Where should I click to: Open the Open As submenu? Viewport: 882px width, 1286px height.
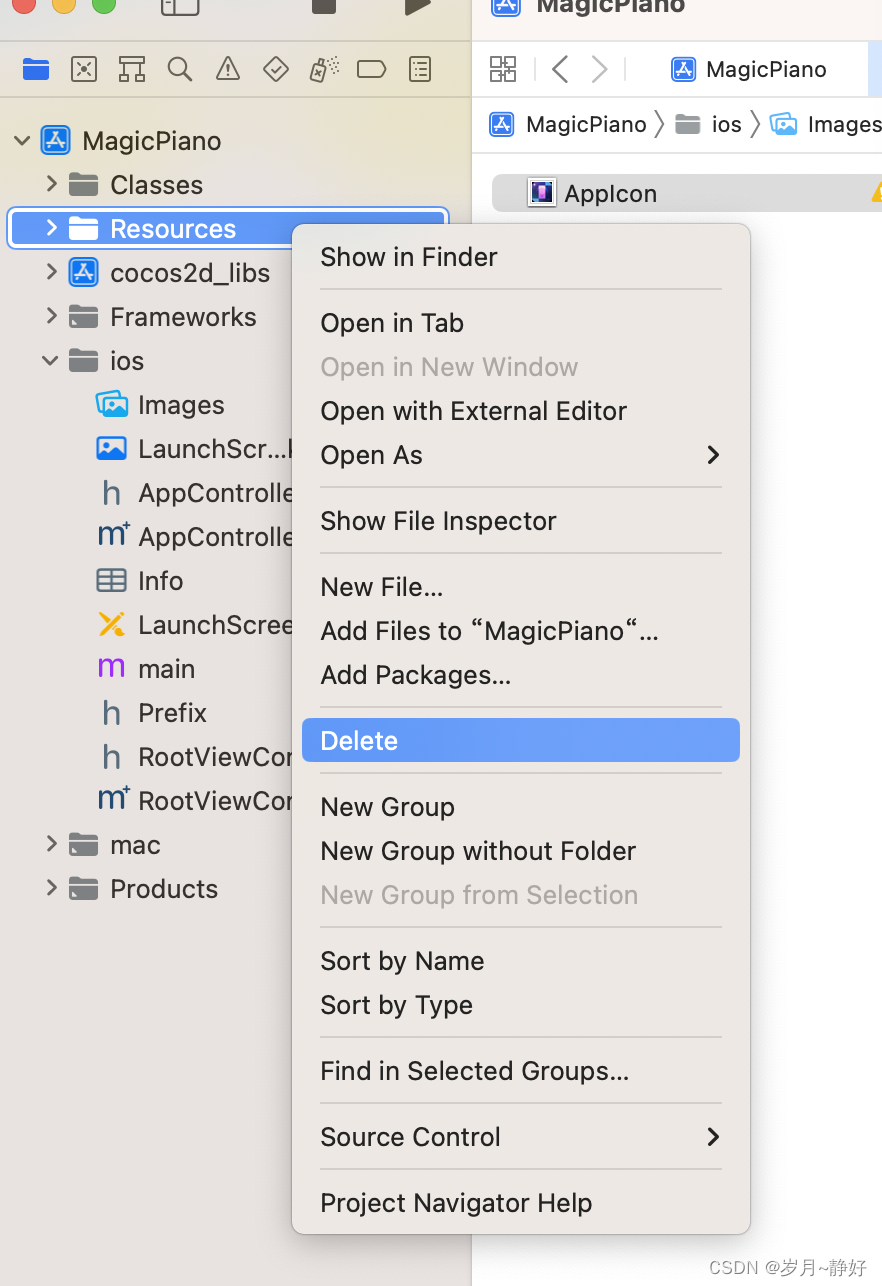pos(521,455)
